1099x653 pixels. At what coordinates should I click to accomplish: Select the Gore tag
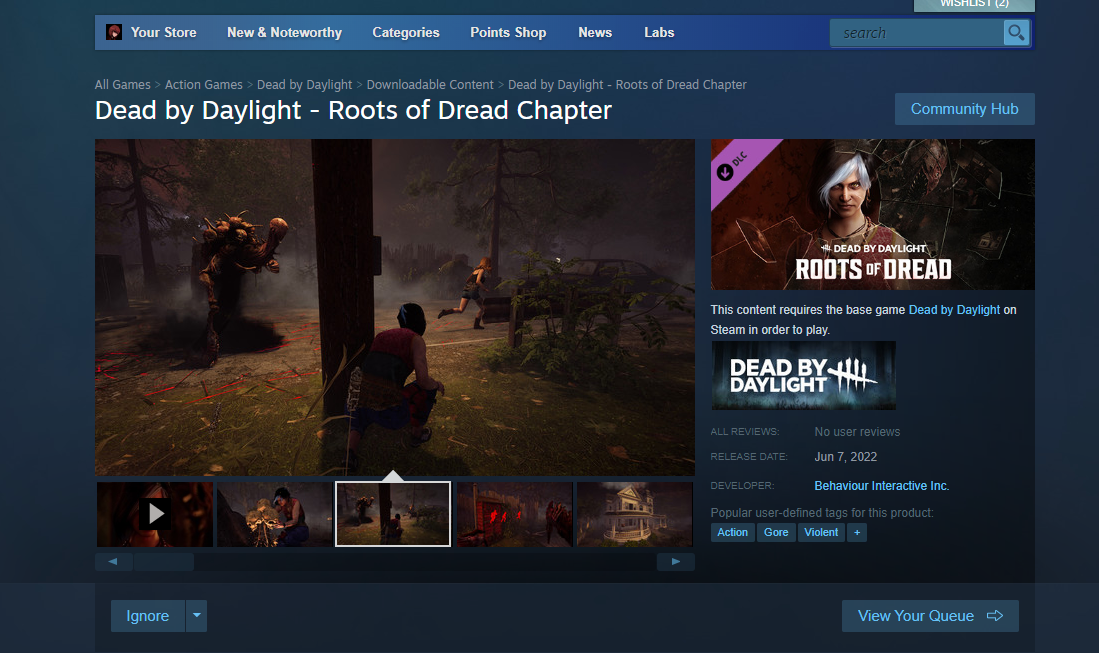[x=776, y=532]
